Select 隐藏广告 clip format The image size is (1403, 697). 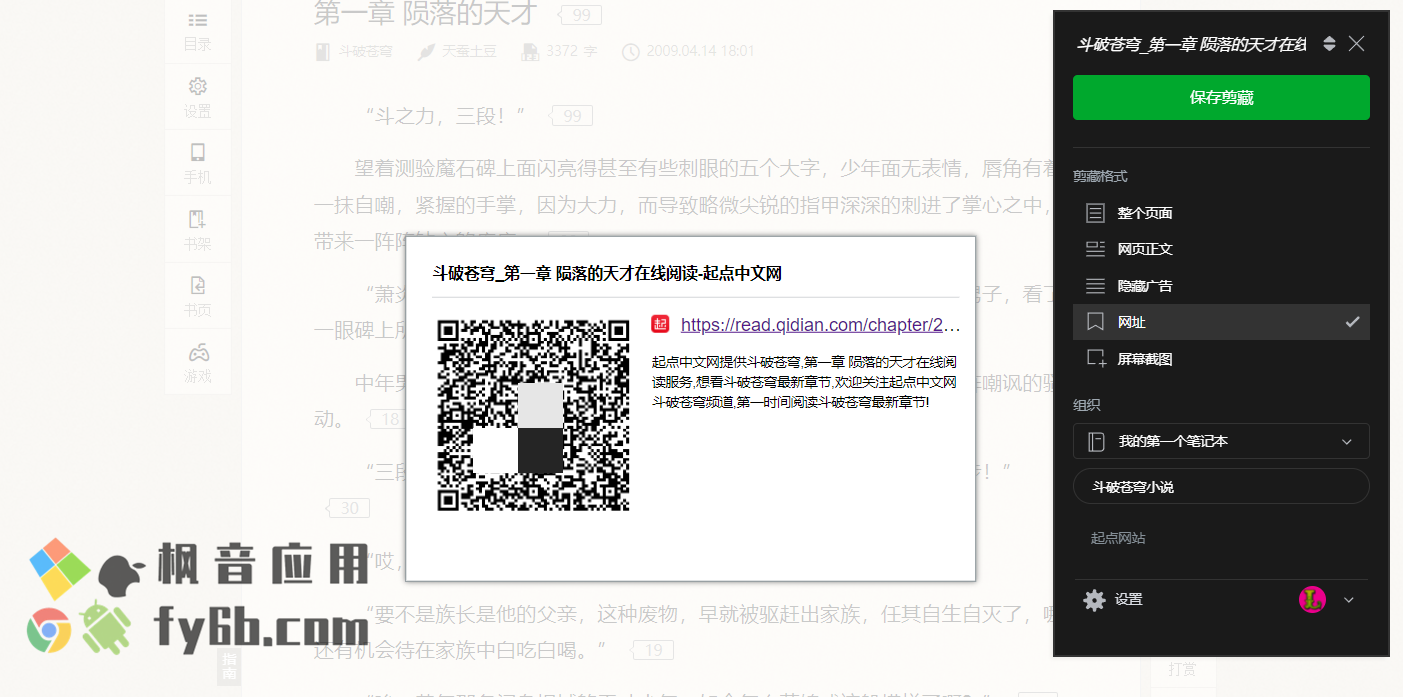point(1221,286)
